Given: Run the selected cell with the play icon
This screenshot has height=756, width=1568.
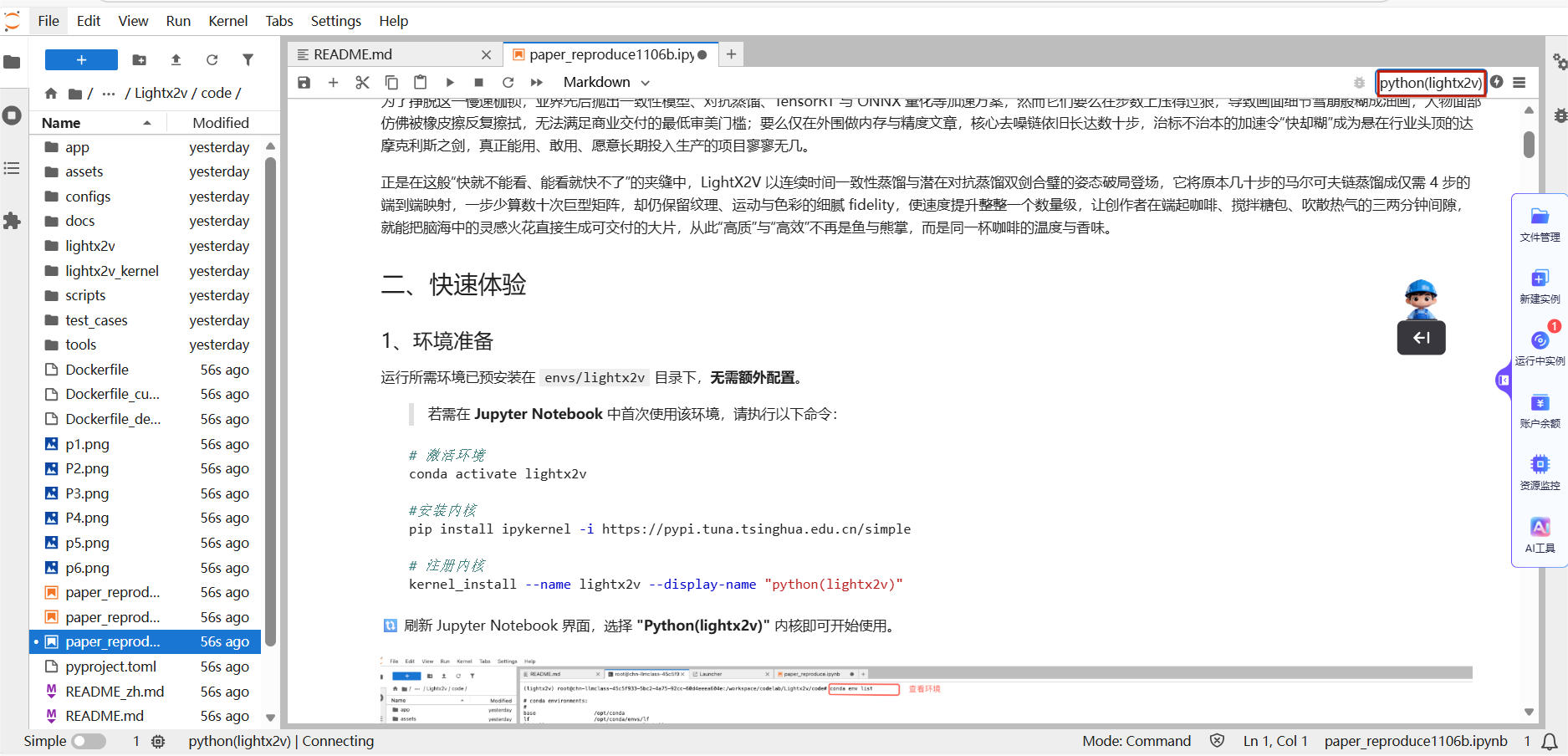Looking at the screenshot, I should click(450, 82).
